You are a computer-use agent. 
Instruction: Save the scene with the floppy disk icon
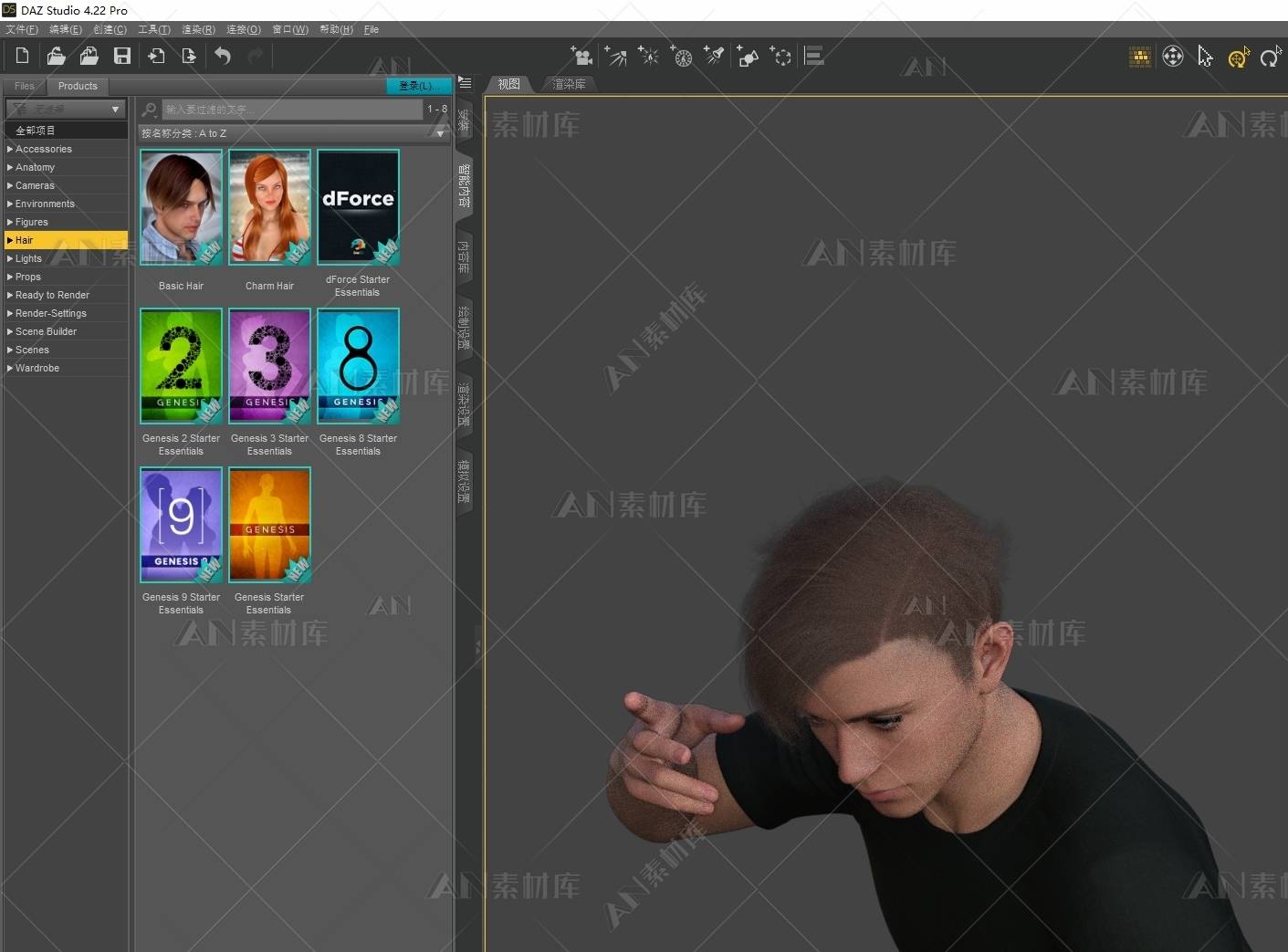point(121,56)
